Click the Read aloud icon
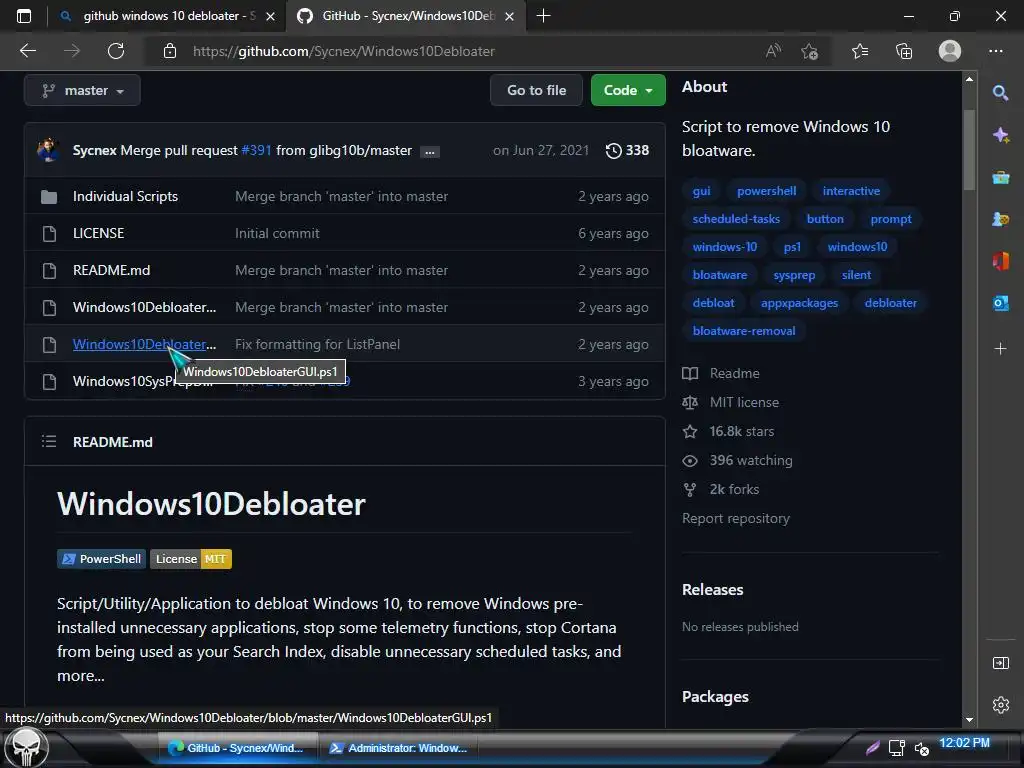This screenshot has width=1024, height=768. point(773,51)
